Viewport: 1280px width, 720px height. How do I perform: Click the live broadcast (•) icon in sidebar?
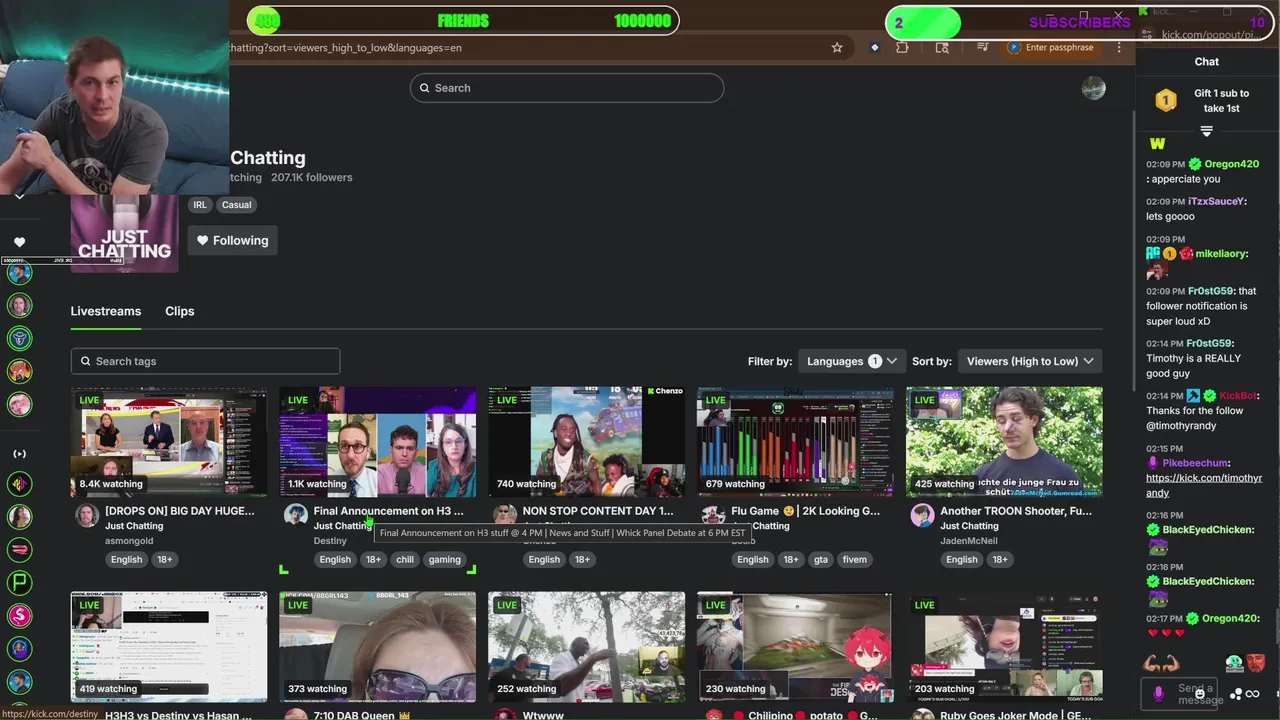tap(19, 454)
